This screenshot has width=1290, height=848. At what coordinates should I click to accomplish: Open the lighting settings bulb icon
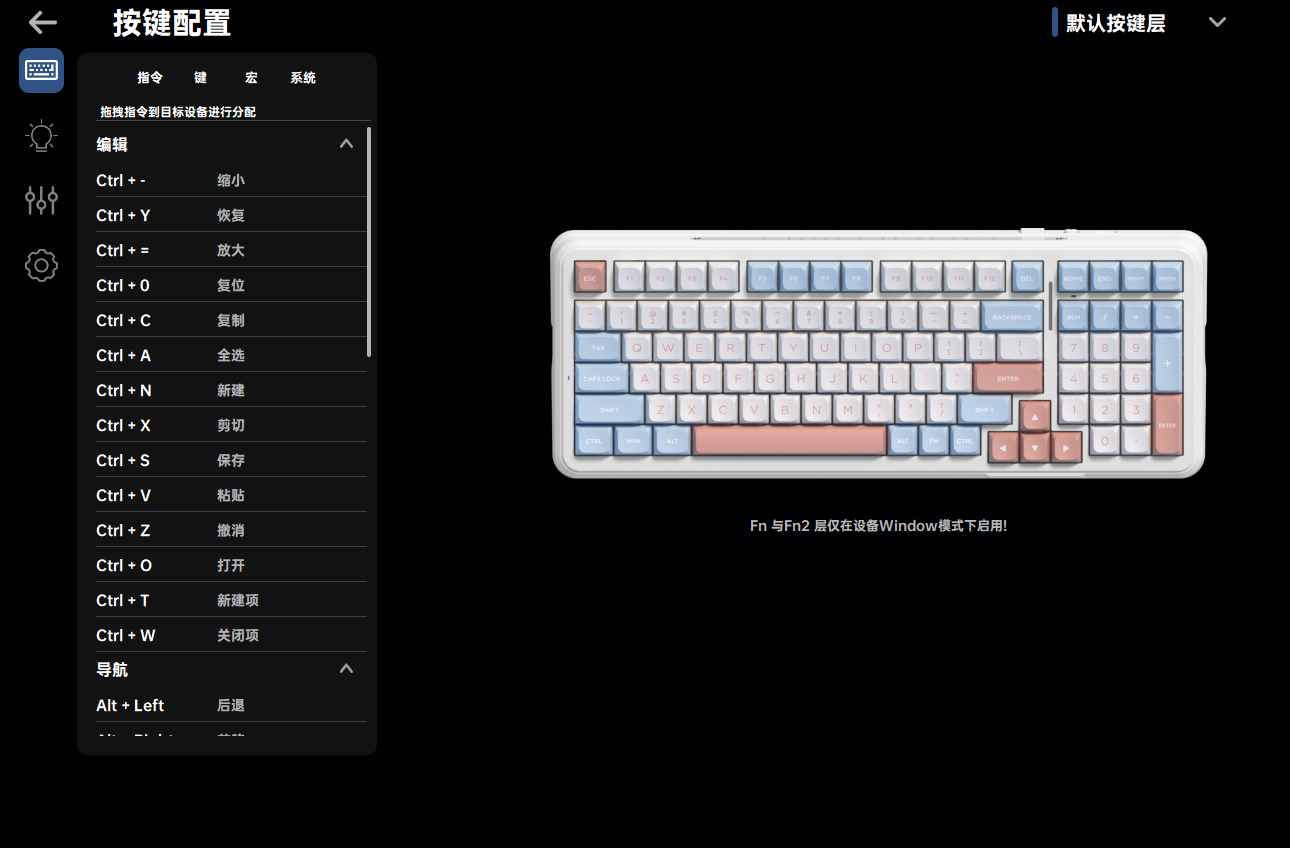[41, 136]
